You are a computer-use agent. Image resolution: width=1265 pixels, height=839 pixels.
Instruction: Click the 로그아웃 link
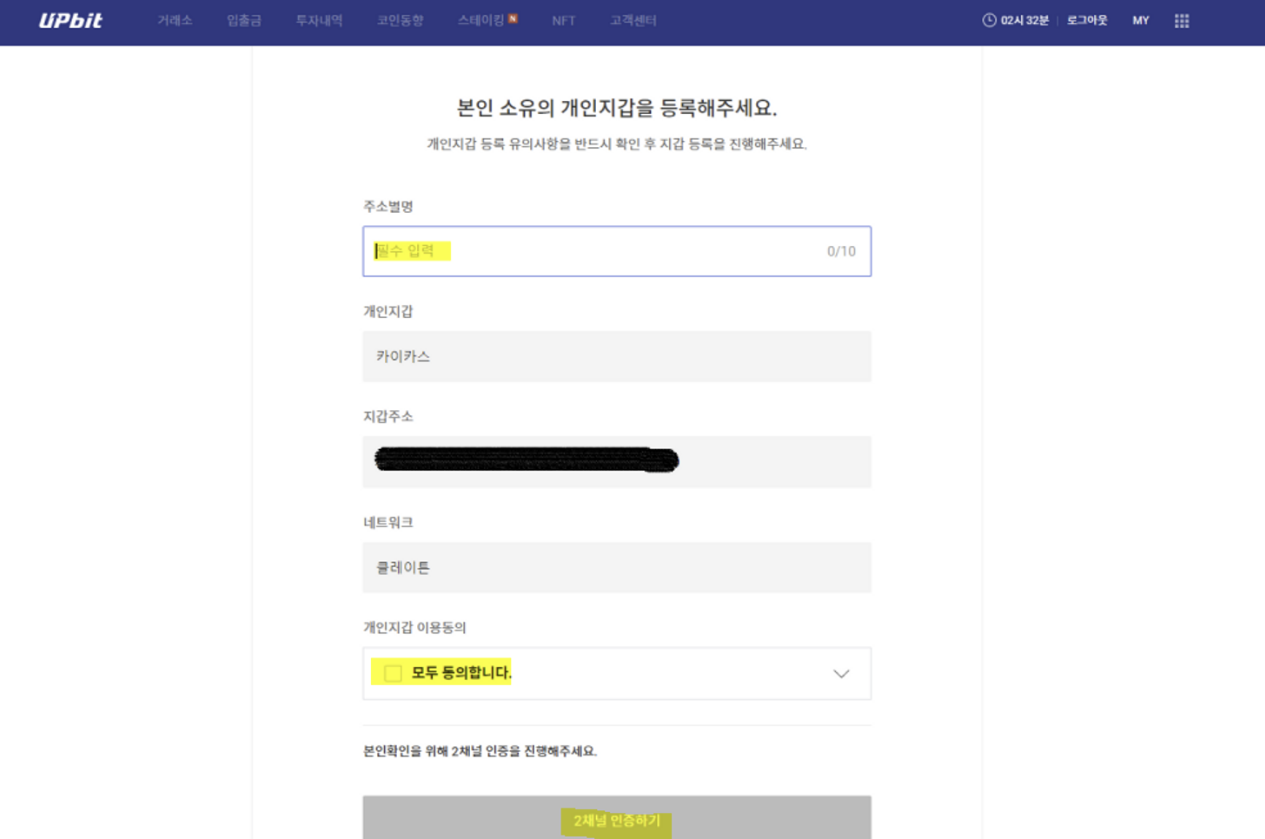(1087, 21)
